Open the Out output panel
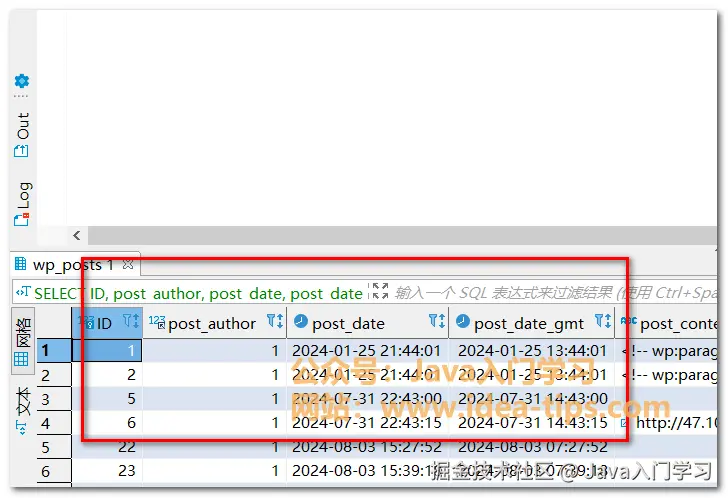 (x=22, y=135)
